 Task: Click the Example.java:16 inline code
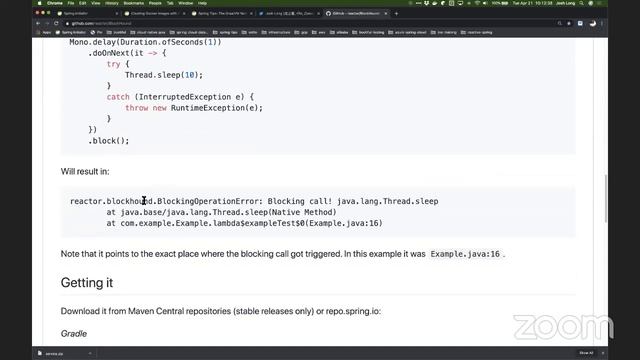point(465,254)
